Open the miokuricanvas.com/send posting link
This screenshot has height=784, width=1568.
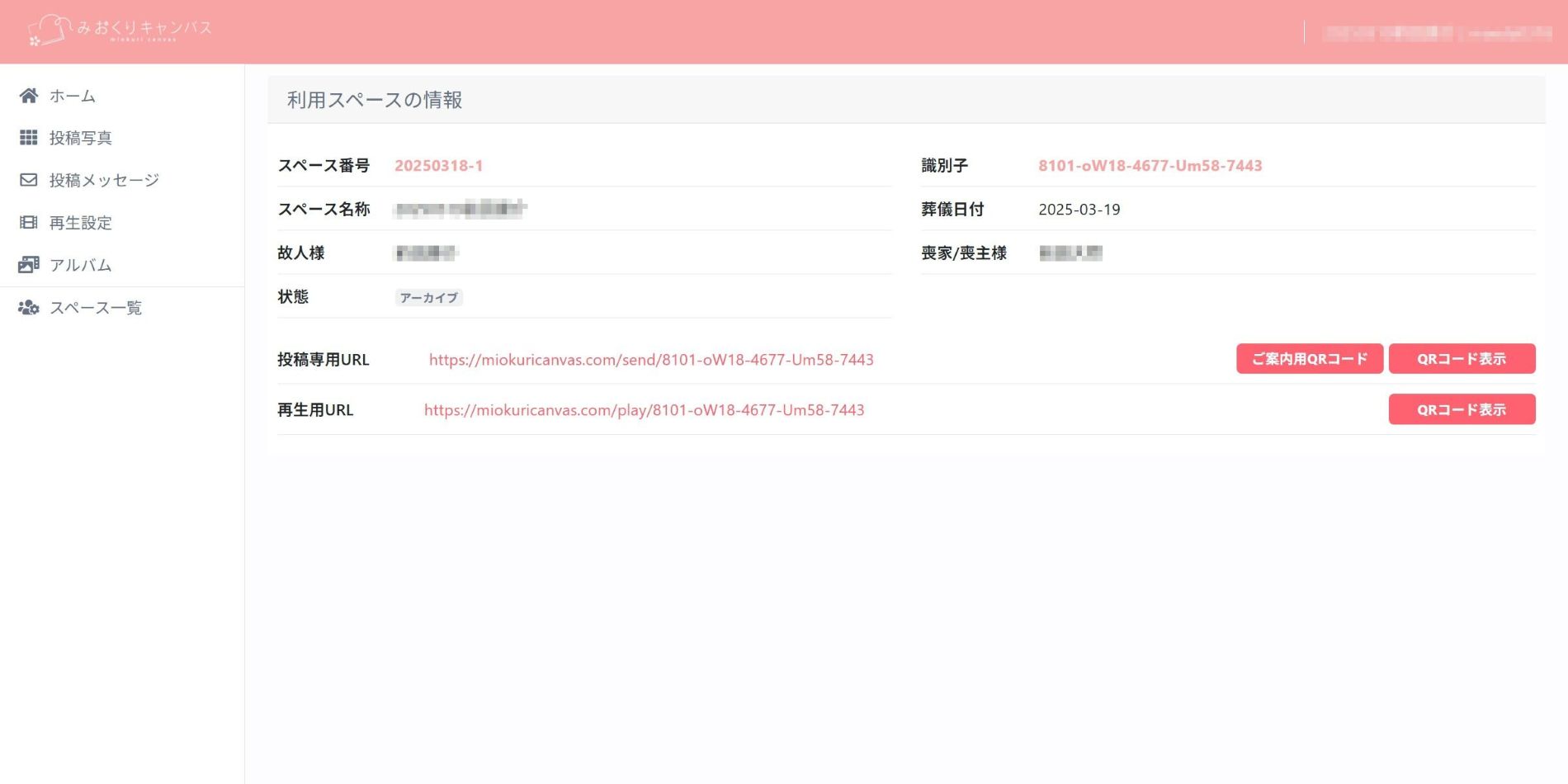[x=650, y=360]
